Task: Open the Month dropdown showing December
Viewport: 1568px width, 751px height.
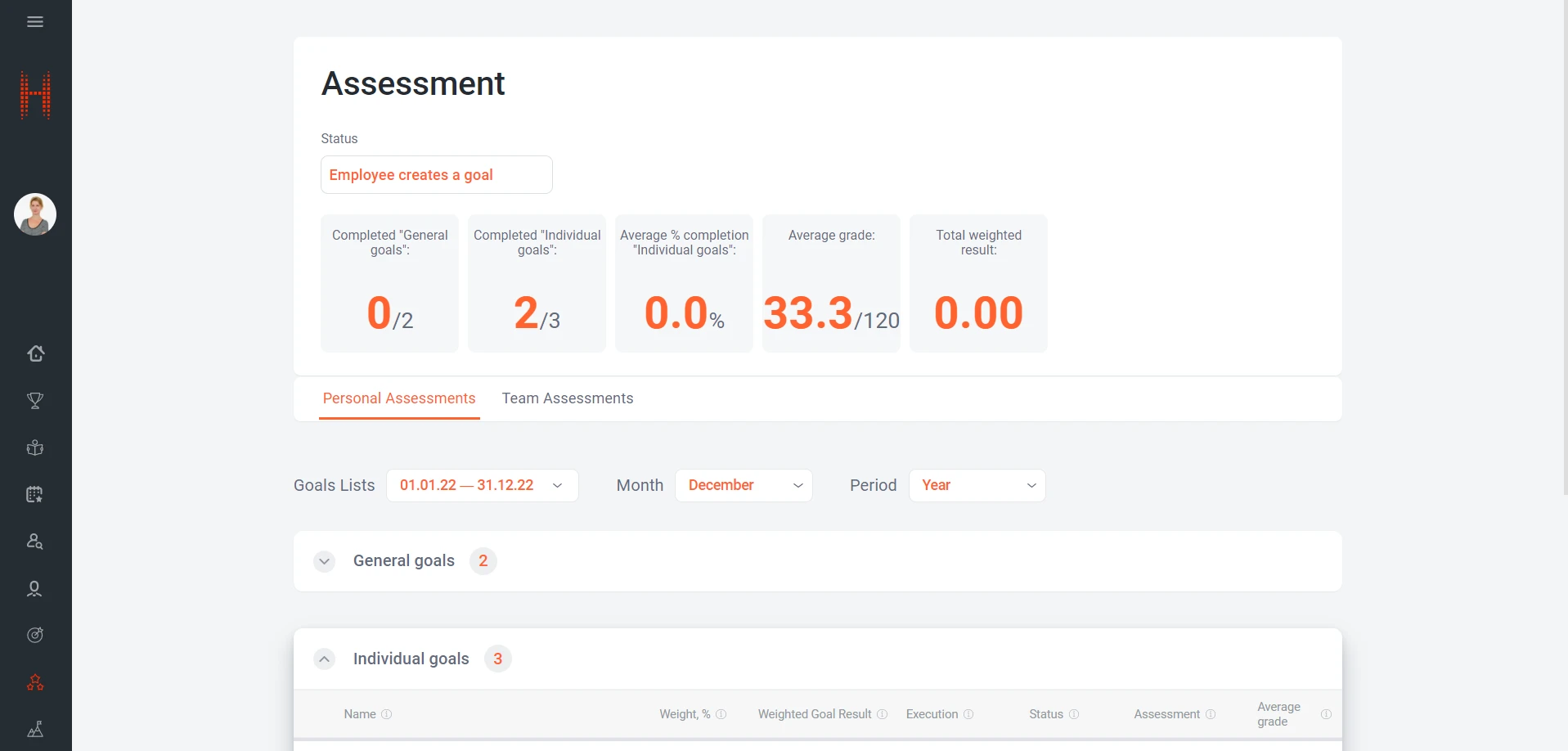Action: (x=743, y=485)
